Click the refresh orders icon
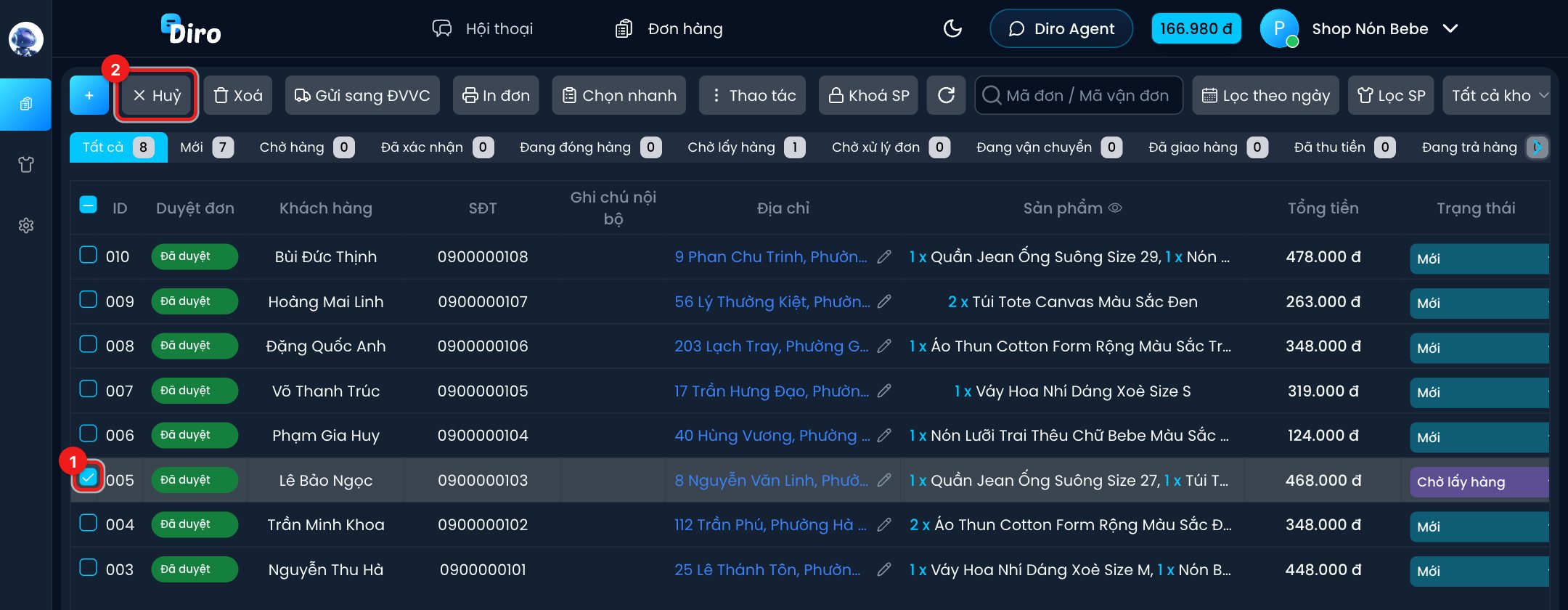This screenshot has width=1568, height=610. (946, 95)
